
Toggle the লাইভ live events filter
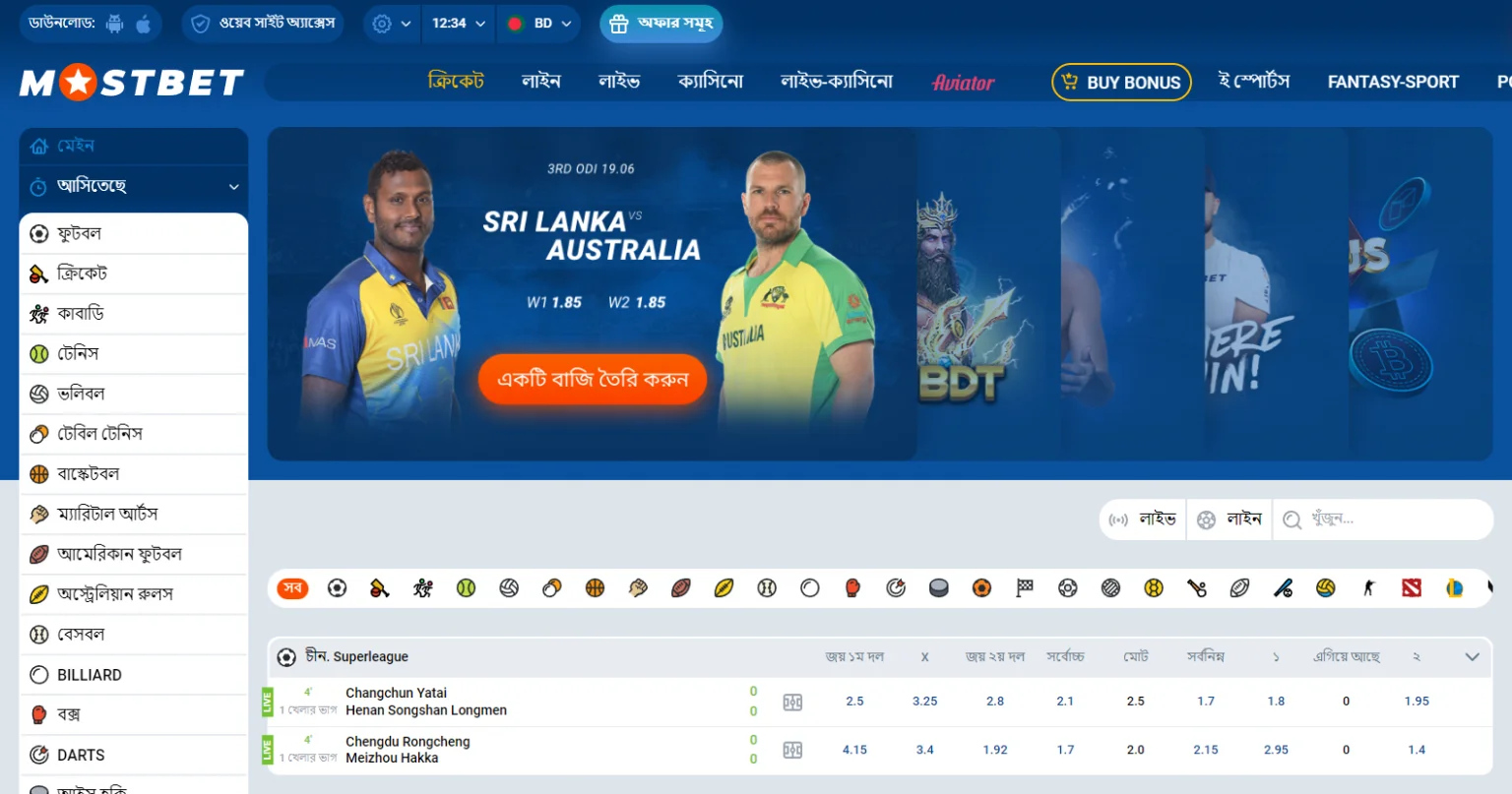[1142, 519]
